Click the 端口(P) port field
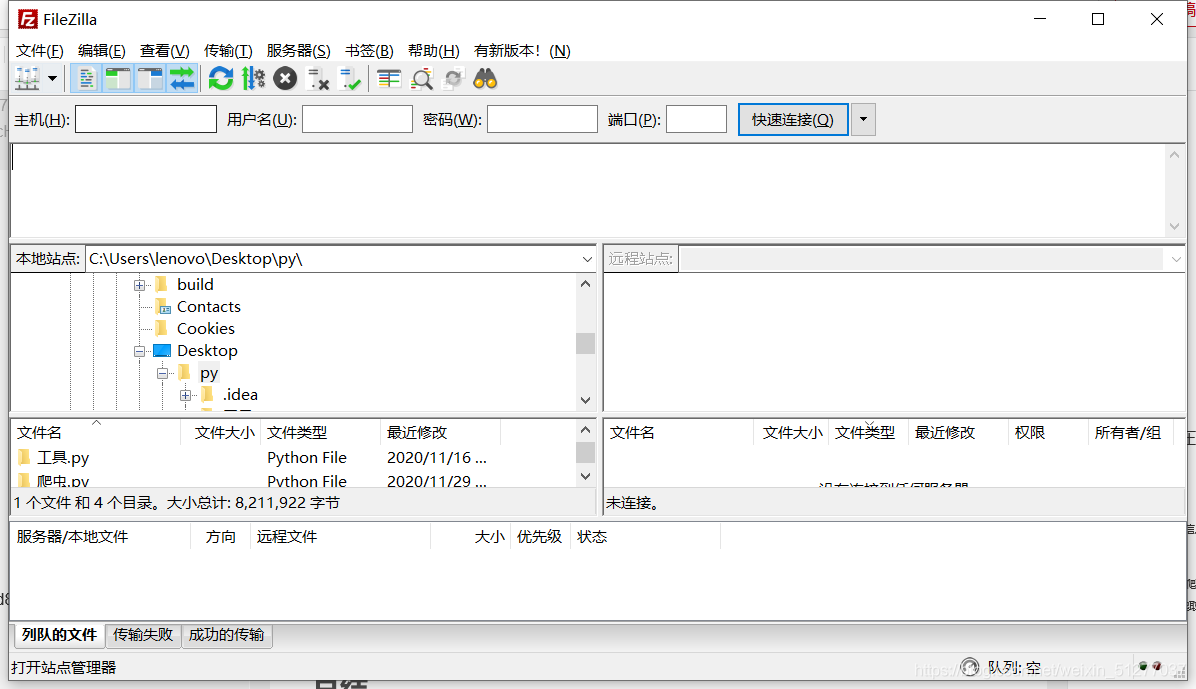The height and width of the screenshot is (689, 1196). point(696,119)
